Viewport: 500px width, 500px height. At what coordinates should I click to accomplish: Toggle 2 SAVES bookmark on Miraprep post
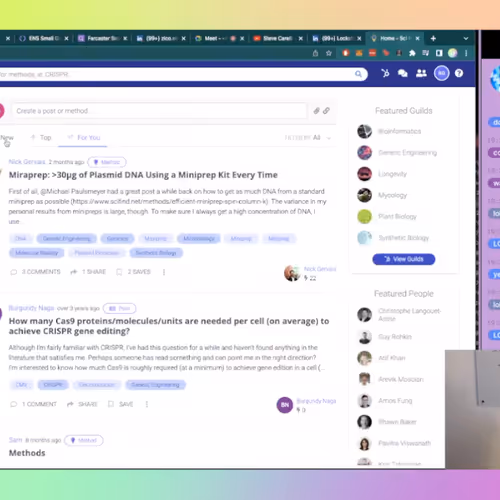(133, 272)
